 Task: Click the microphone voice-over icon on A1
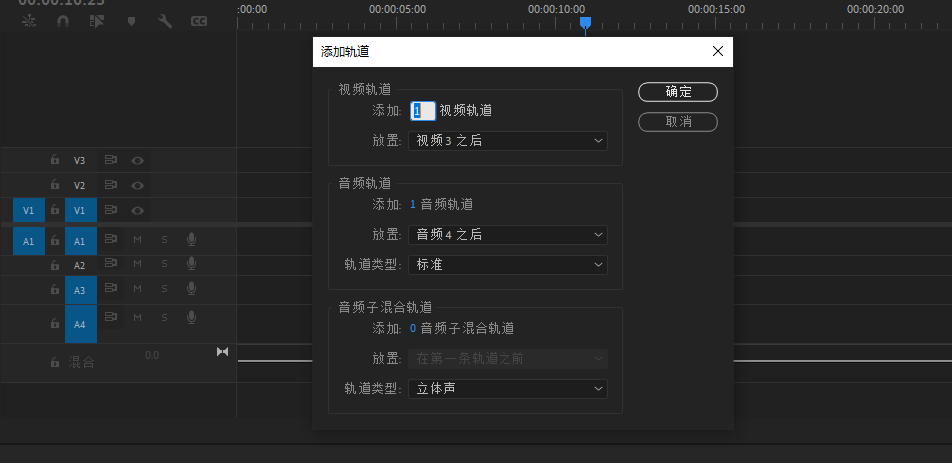191,240
